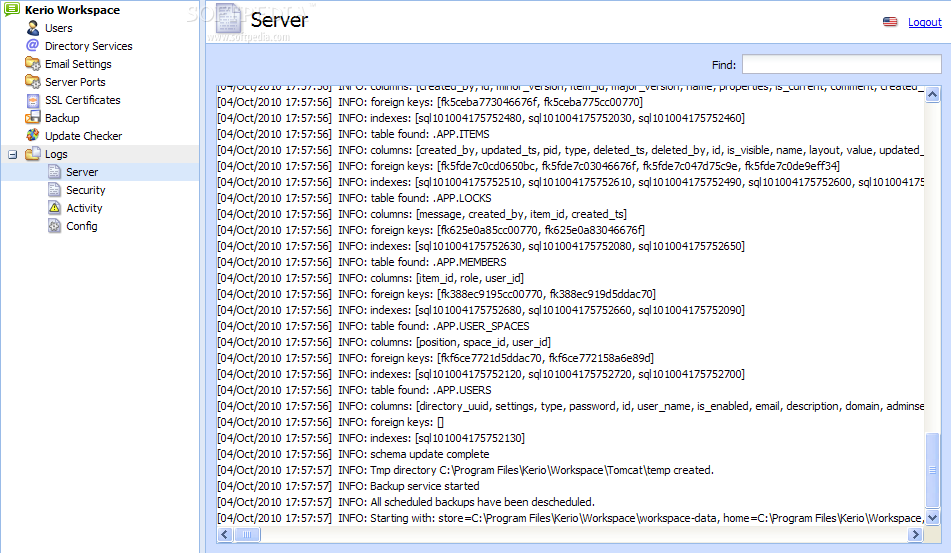Select the Logs tree item
This screenshot has width=951, height=553.
tap(56, 154)
